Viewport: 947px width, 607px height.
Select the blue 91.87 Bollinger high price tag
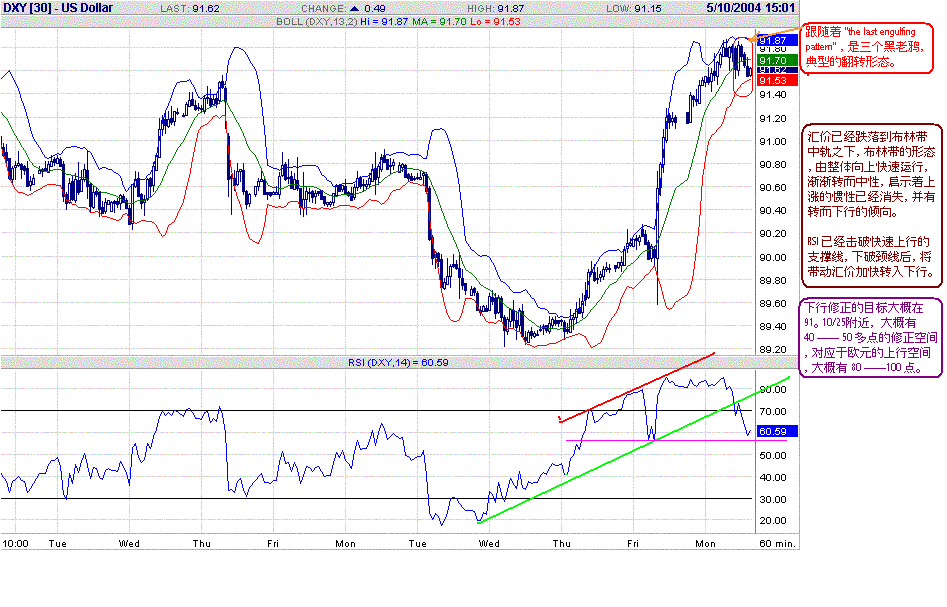click(777, 40)
